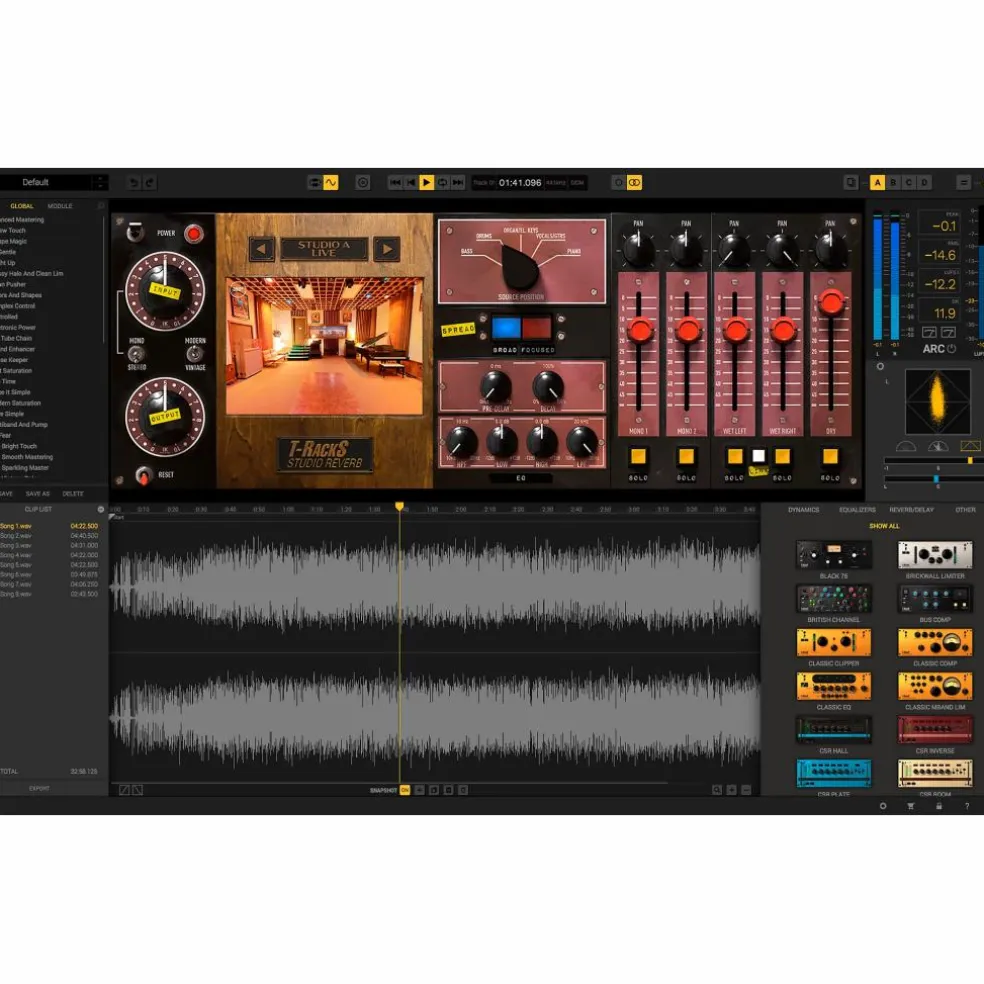Click the Source Position selector knob
The image size is (984, 984).
[520, 267]
